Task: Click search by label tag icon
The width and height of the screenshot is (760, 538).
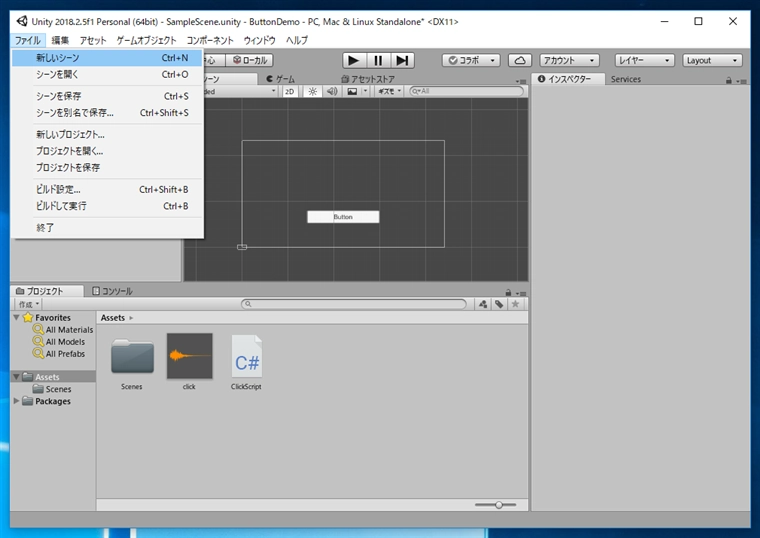Action: (499, 304)
